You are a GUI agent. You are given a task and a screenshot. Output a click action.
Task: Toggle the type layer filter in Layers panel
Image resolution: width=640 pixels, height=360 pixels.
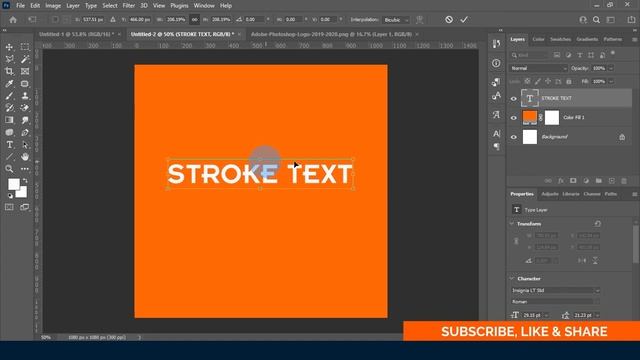coord(580,55)
